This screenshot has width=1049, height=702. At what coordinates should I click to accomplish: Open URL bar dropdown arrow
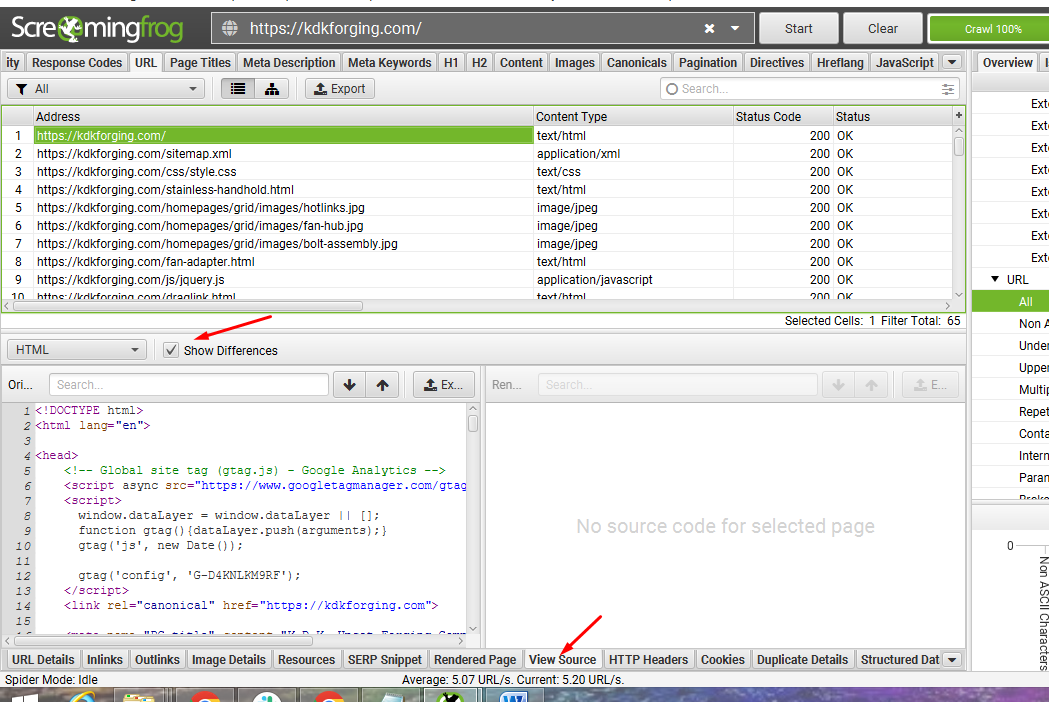pyautogui.click(x=735, y=29)
